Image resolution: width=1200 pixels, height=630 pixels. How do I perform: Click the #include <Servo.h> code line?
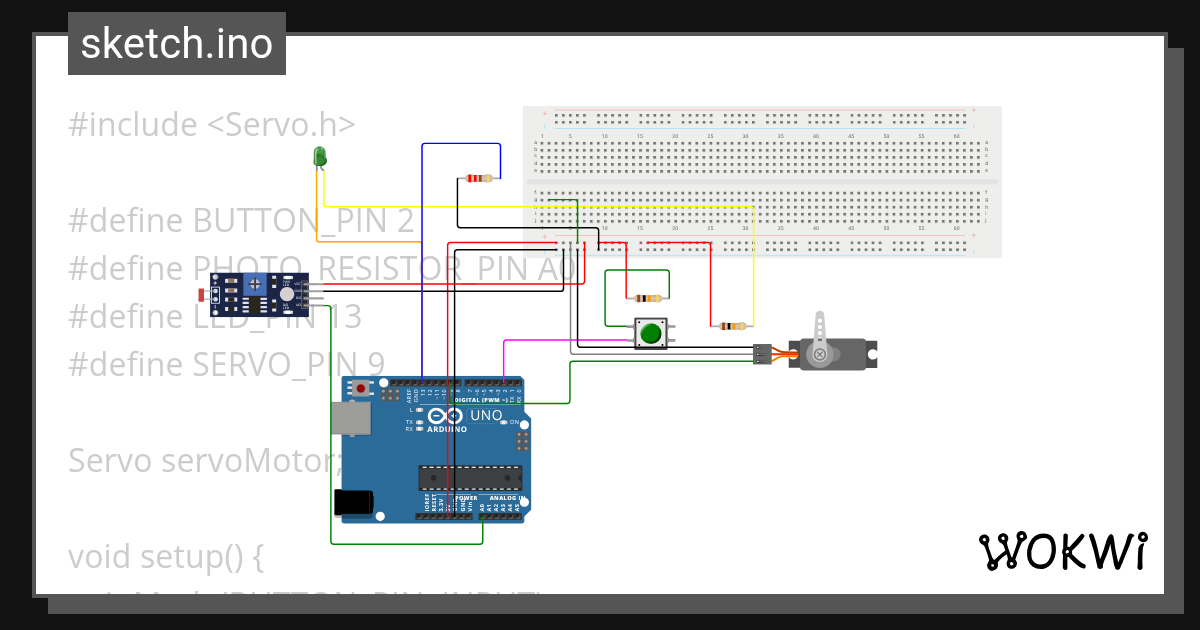click(212, 125)
